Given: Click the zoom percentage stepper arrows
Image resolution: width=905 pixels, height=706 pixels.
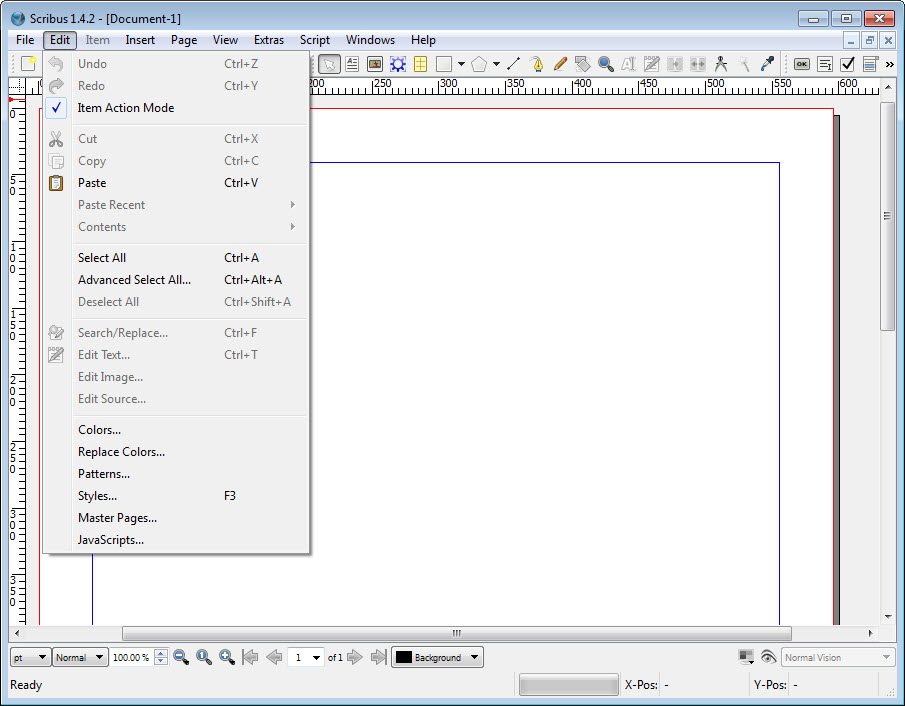Looking at the screenshot, I should pyautogui.click(x=161, y=657).
